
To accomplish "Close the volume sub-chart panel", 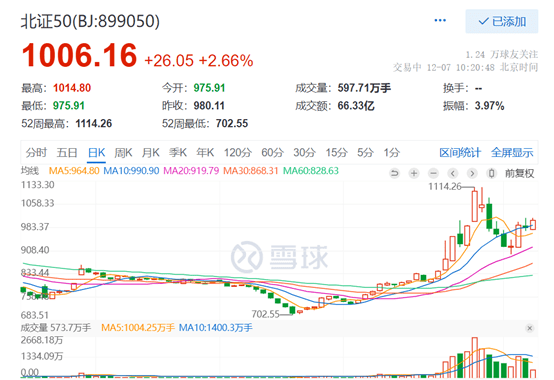I will point(529,328).
